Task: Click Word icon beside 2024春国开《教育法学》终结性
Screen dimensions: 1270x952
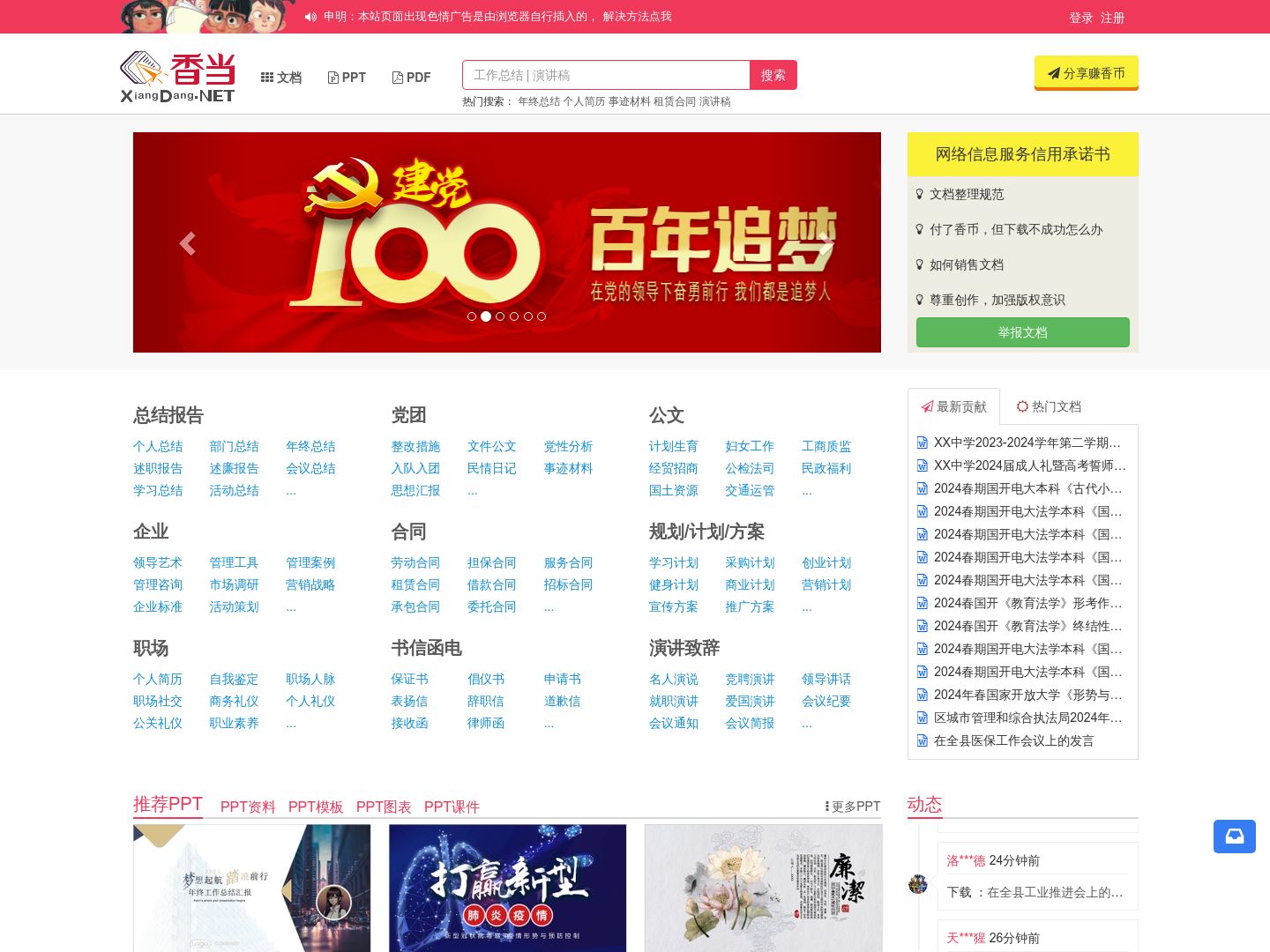Action: (923, 626)
